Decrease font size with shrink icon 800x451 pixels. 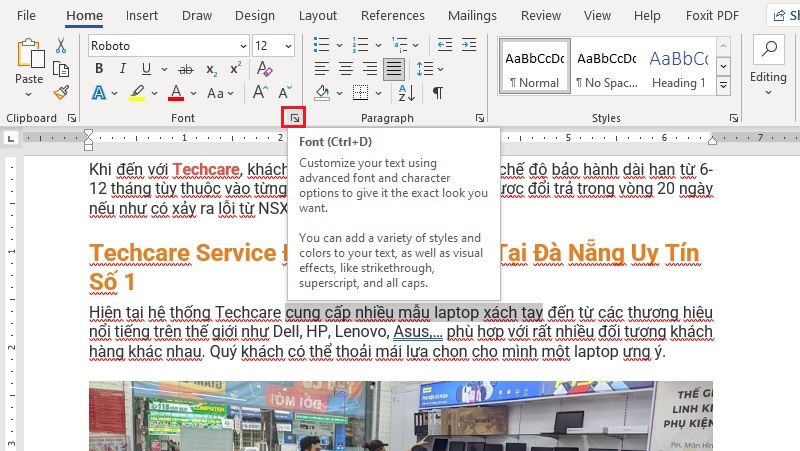click(x=285, y=93)
